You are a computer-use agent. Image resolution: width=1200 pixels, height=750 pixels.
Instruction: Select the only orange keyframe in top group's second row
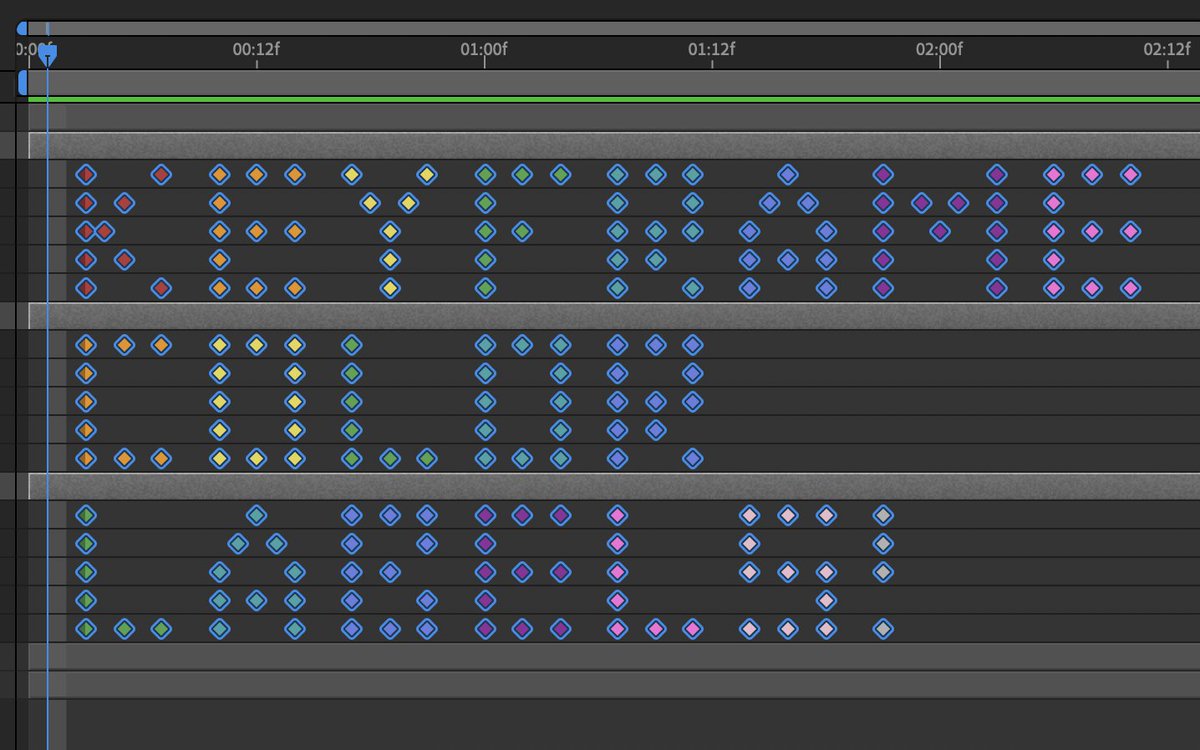(219, 203)
